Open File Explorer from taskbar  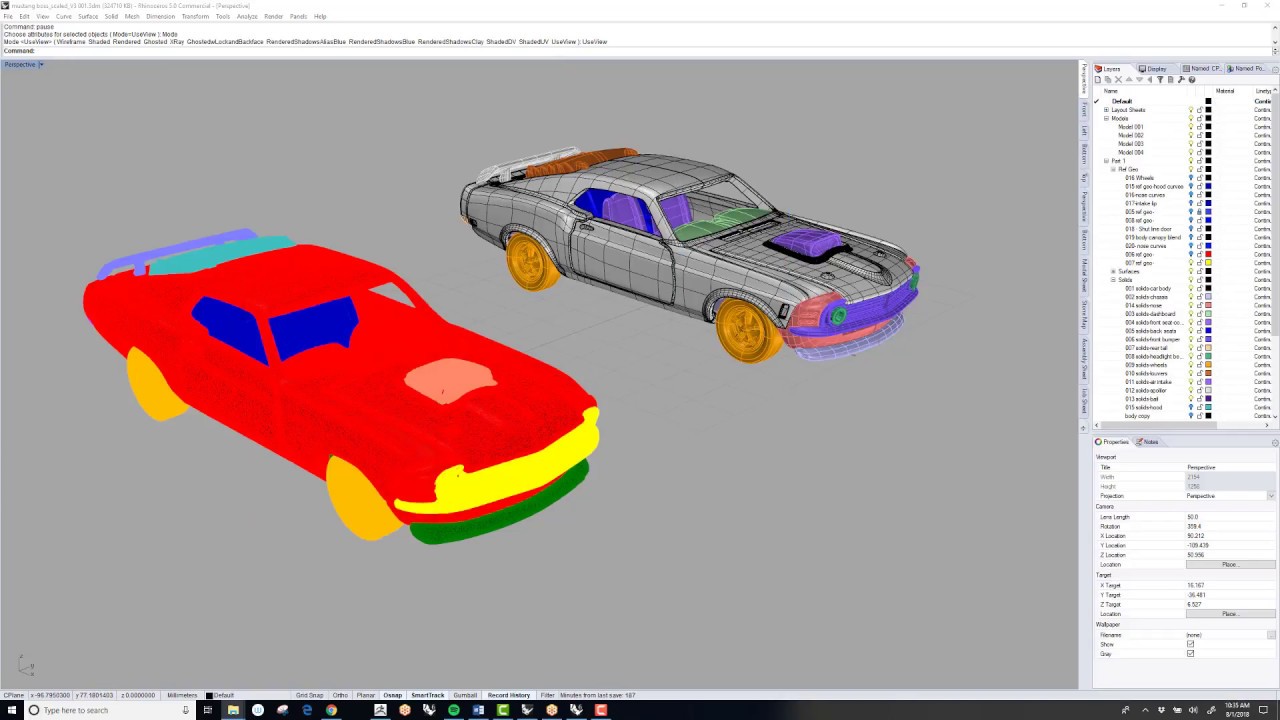coord(233,710)
